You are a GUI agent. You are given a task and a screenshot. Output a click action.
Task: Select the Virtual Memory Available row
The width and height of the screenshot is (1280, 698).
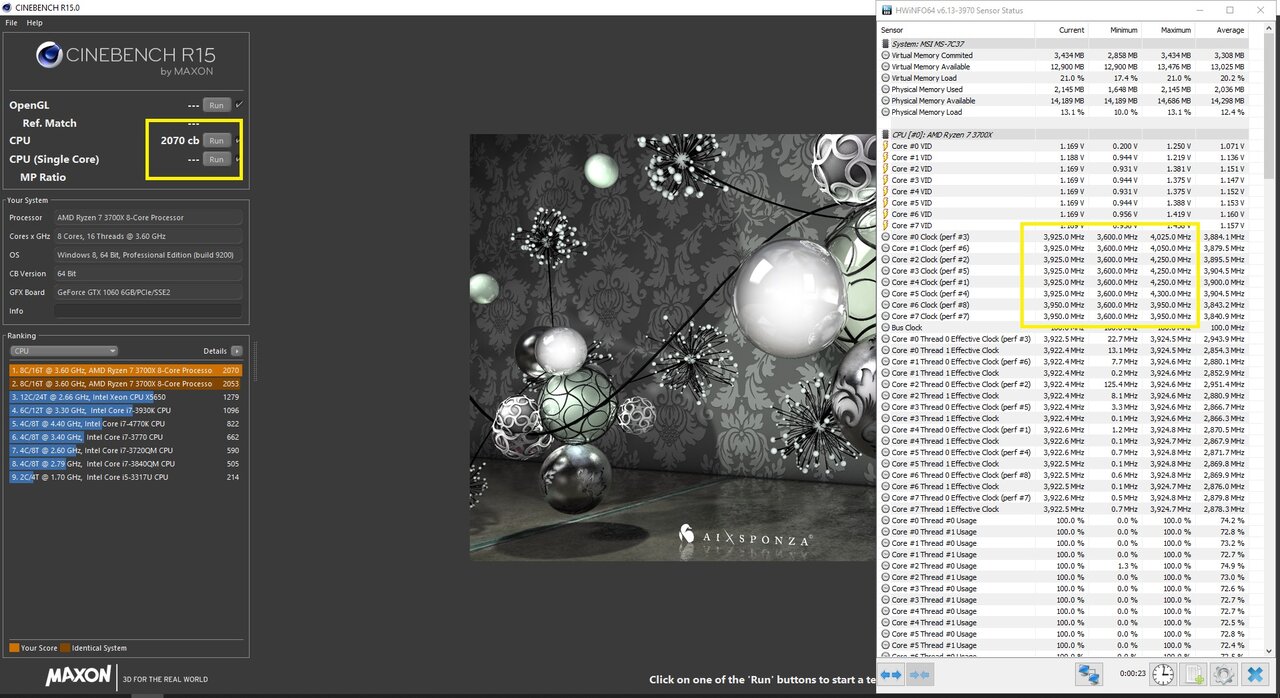(1065, 67)
